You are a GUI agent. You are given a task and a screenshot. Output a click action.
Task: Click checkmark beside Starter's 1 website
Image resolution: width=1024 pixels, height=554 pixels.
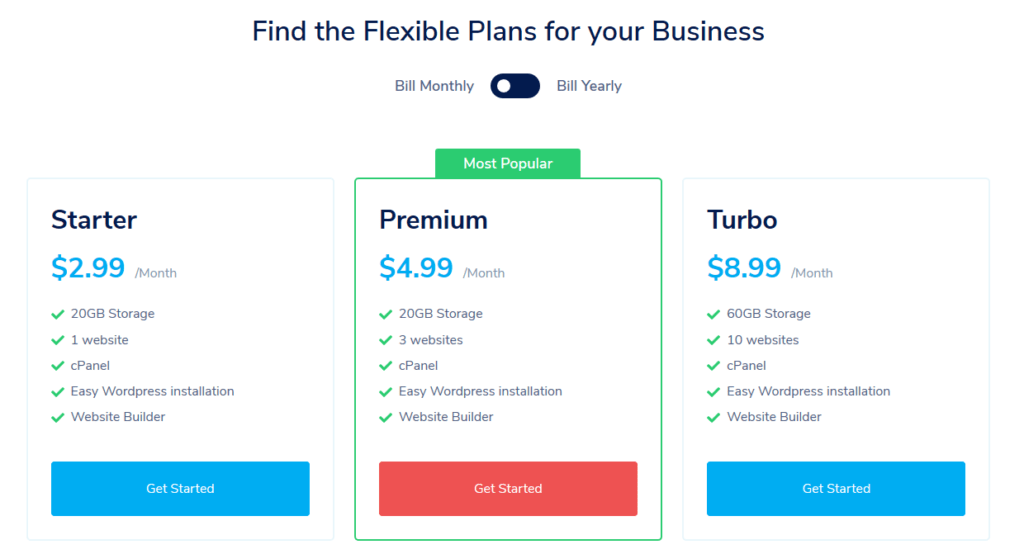click(58, 340)
